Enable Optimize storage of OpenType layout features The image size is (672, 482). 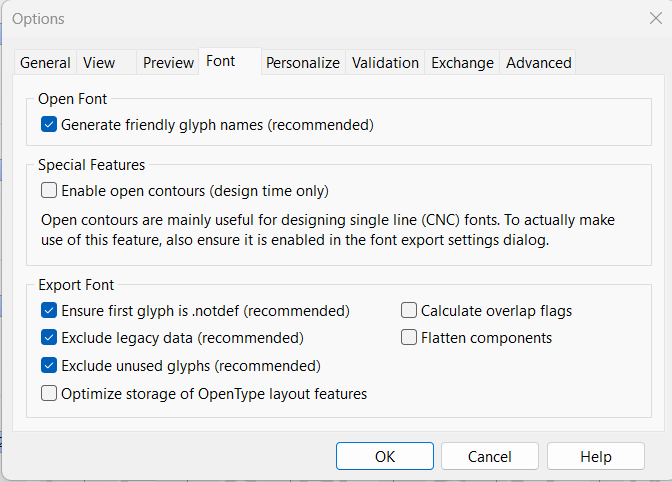pos(49,394)
